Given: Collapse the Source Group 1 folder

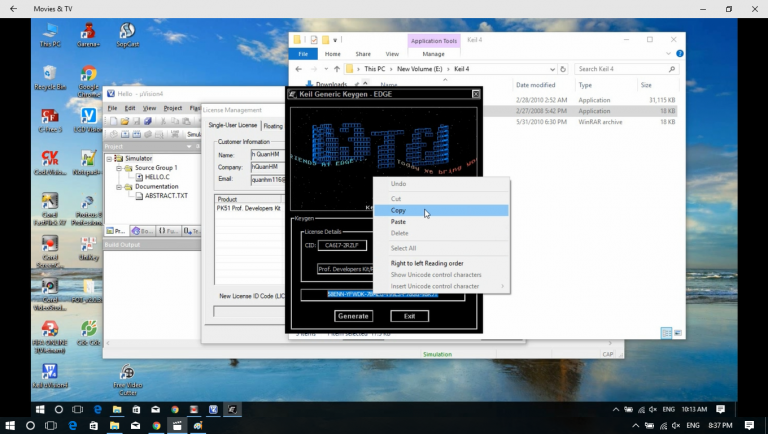Looking at the screenshot, I should click(118, 167).
